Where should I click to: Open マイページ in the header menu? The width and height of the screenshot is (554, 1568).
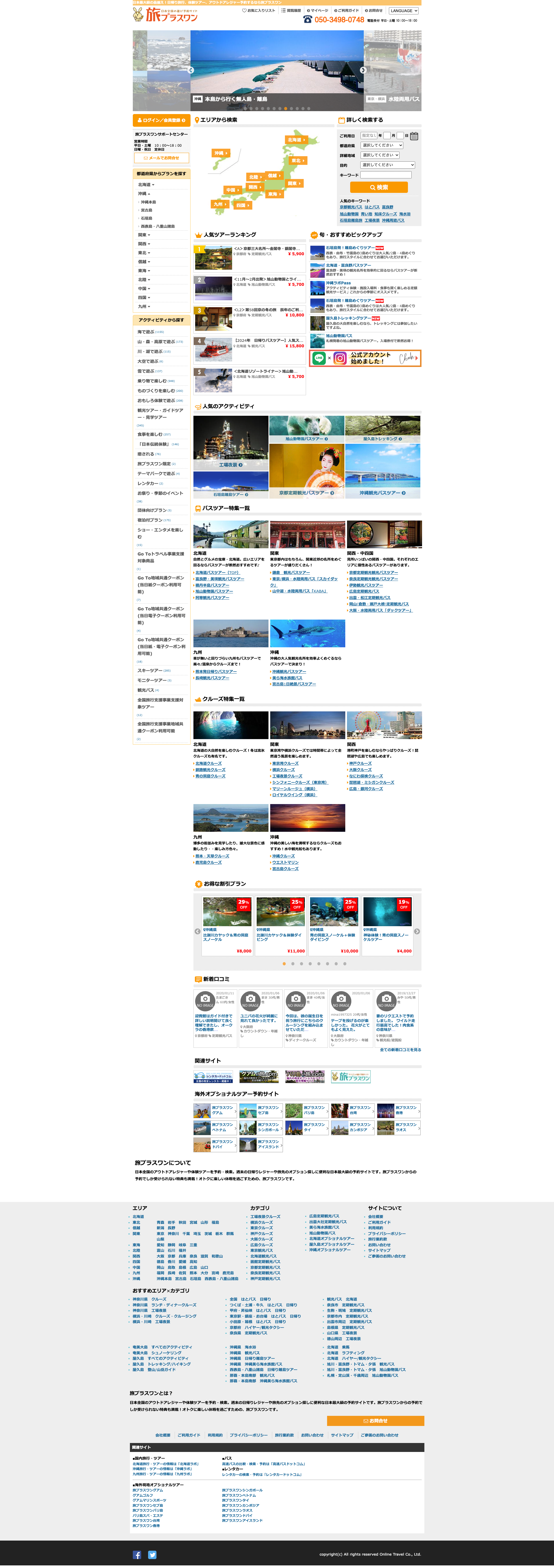(318, 11)
